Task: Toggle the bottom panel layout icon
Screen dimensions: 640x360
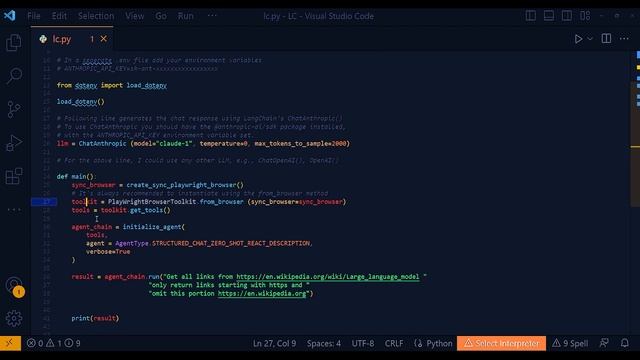Action: click(x=549, y=16)
